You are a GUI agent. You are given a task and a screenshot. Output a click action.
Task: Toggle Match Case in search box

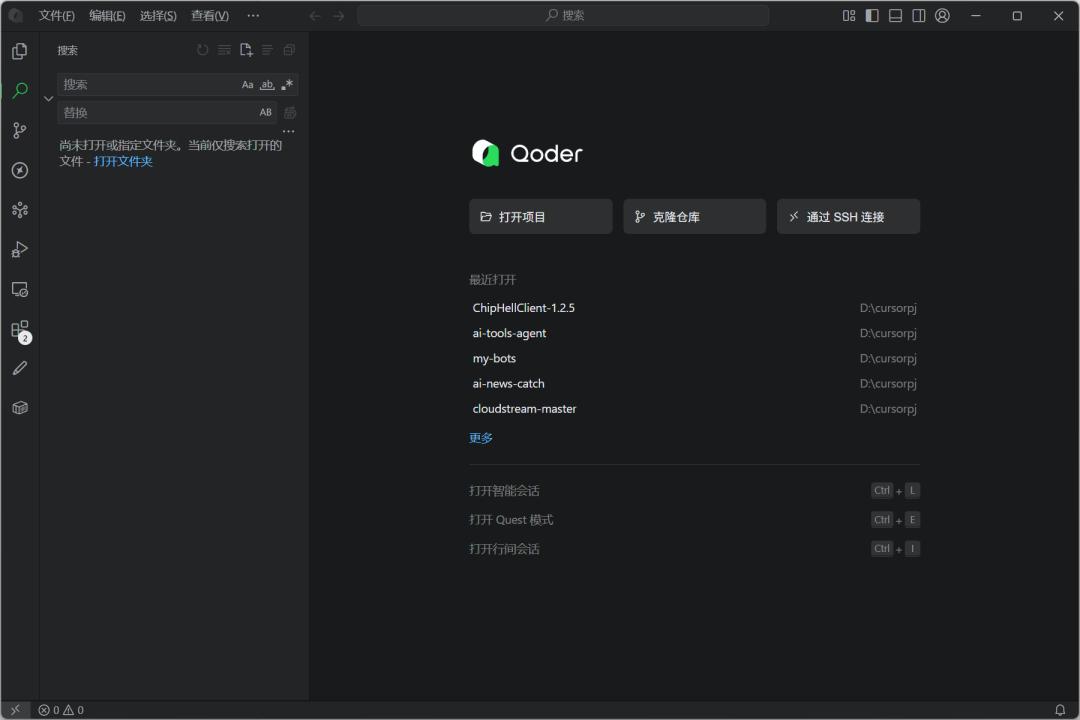point(248,85)
